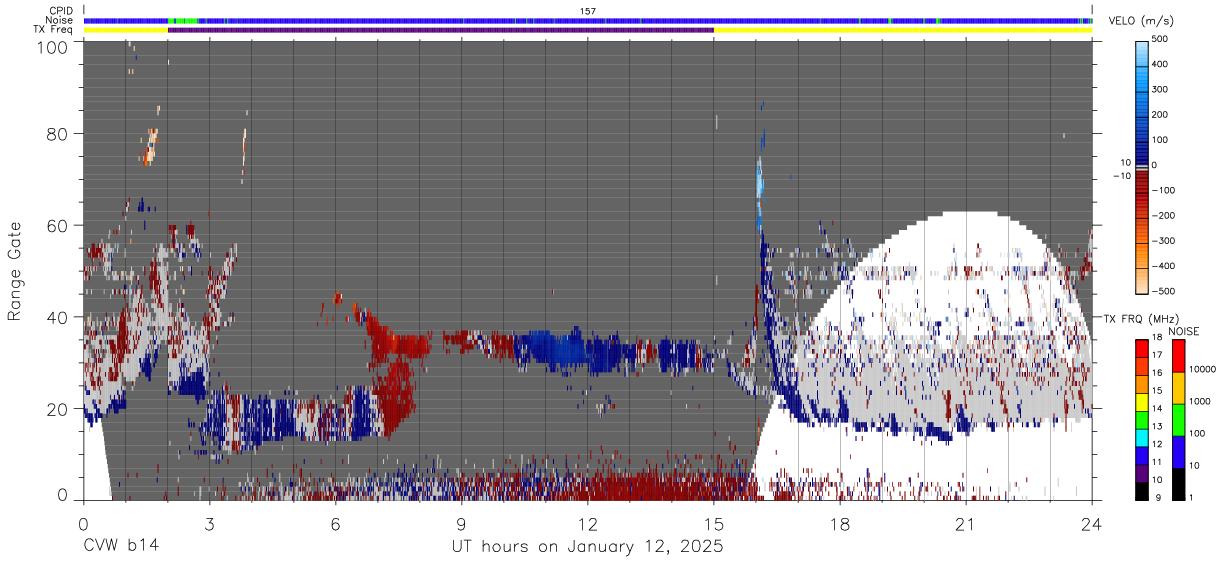Select the TX Freq row label

54,30
